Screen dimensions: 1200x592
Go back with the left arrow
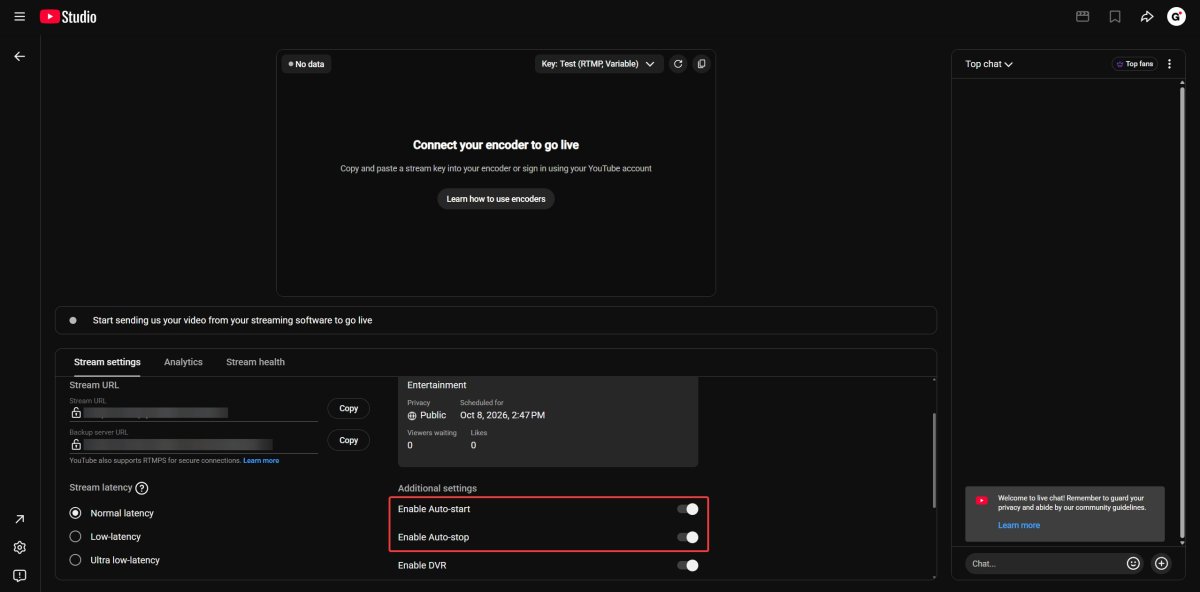(19, 57)
